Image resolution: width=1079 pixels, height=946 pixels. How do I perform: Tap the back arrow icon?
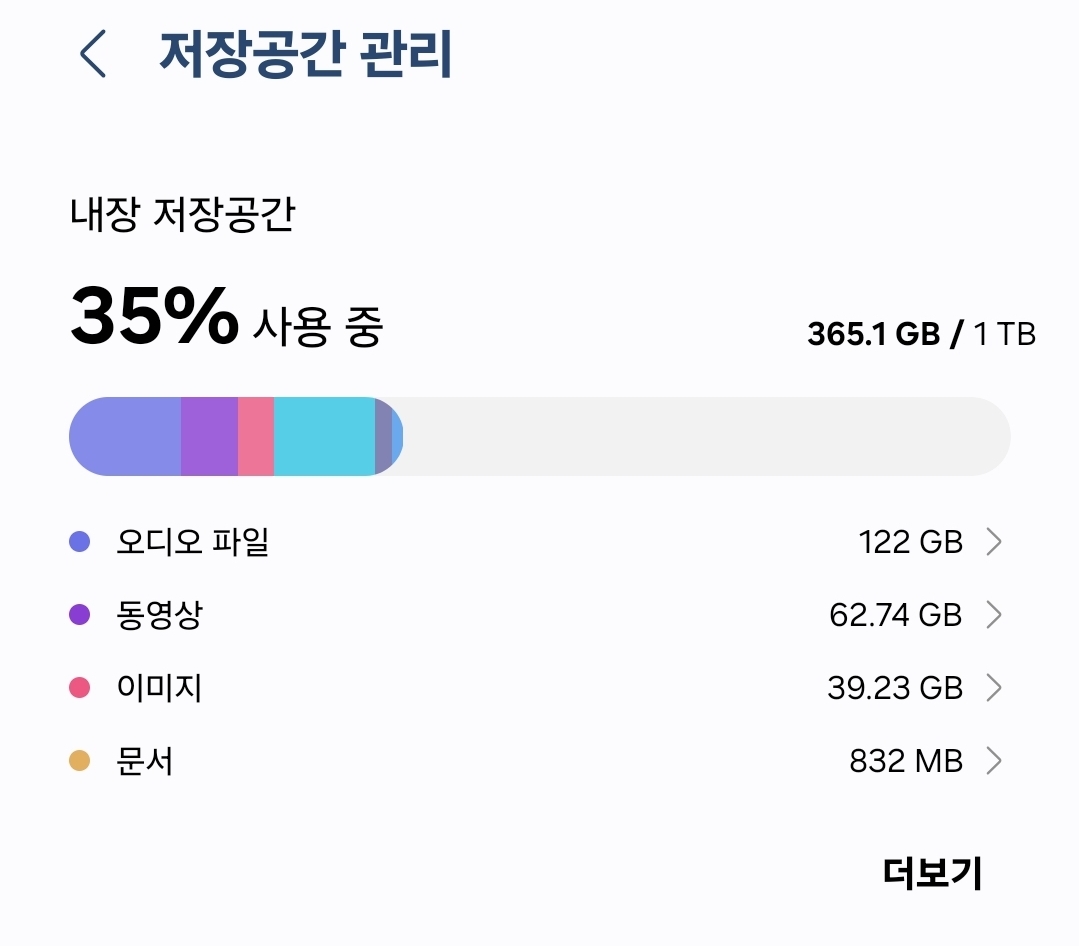(x=93, y=54)
